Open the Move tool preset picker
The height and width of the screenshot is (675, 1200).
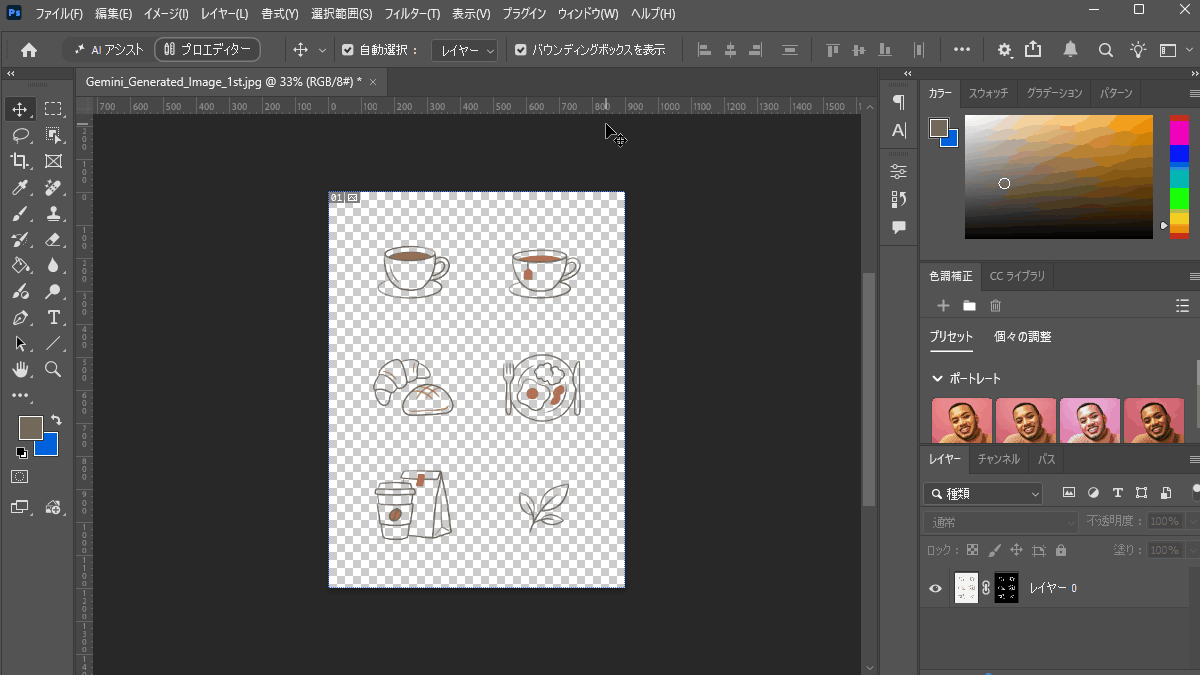[308, 50]
